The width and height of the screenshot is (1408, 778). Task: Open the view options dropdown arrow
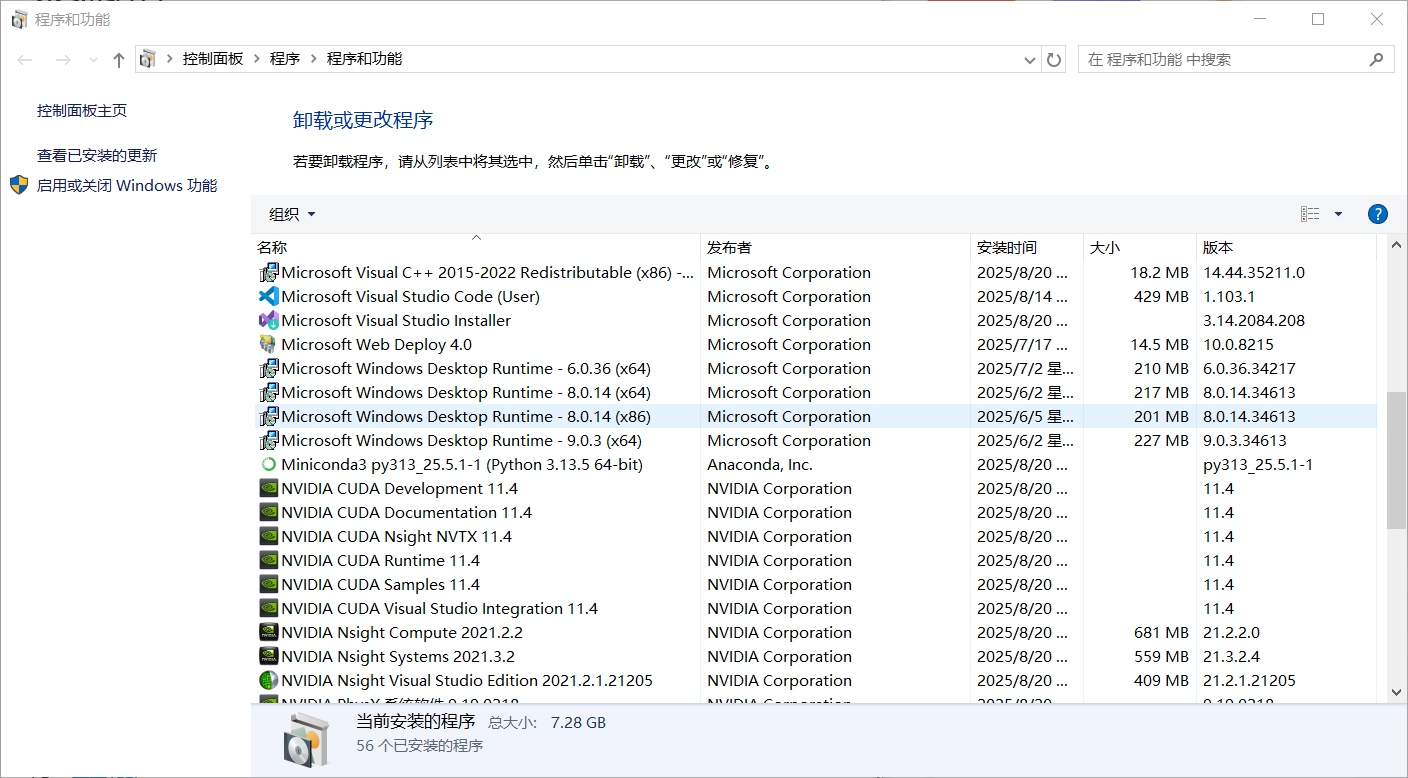point(1338,214)
